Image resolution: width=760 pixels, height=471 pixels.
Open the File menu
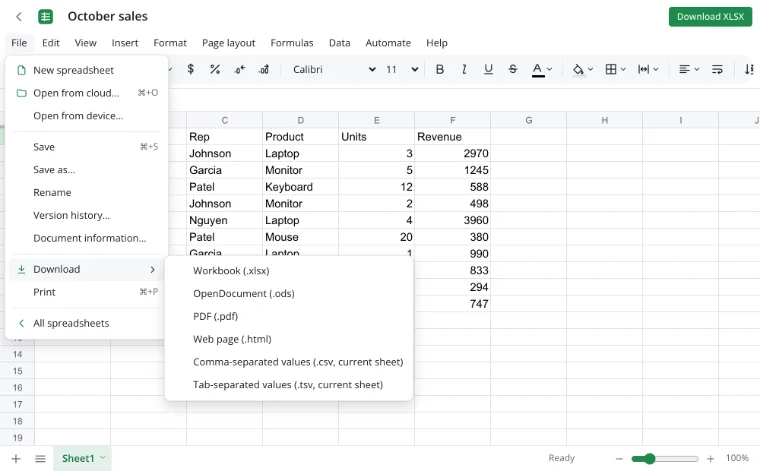(19, 43)
